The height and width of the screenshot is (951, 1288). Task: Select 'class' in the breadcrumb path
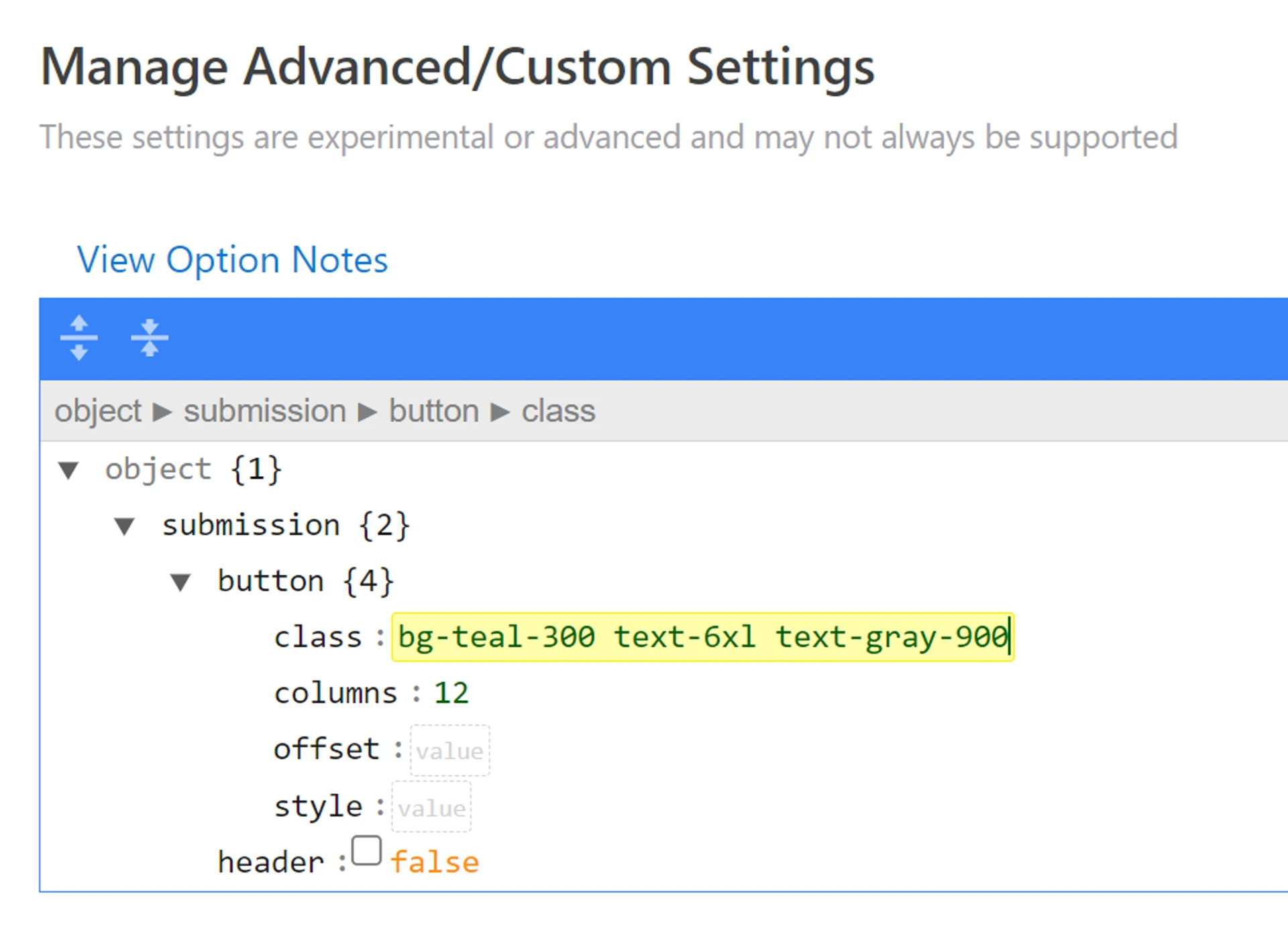point(558,411)
